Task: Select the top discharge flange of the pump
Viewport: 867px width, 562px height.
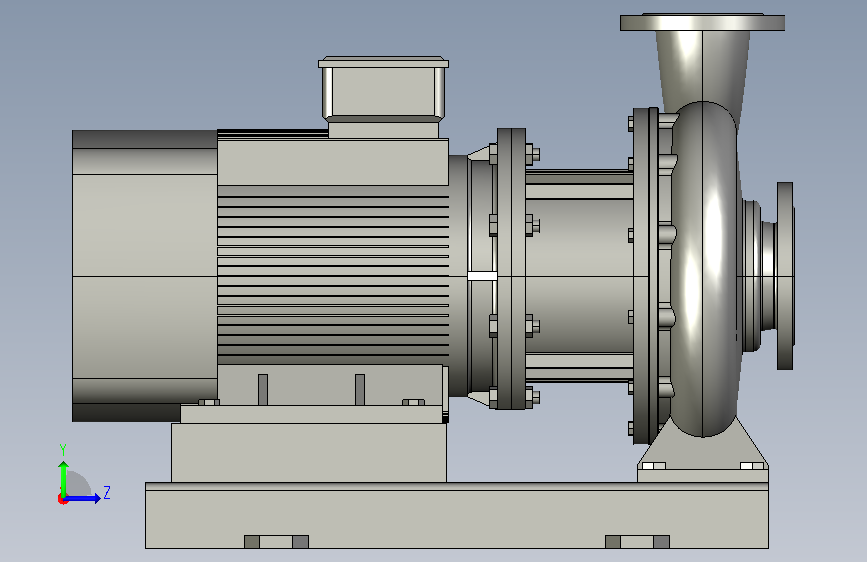Action: (702, 23)
